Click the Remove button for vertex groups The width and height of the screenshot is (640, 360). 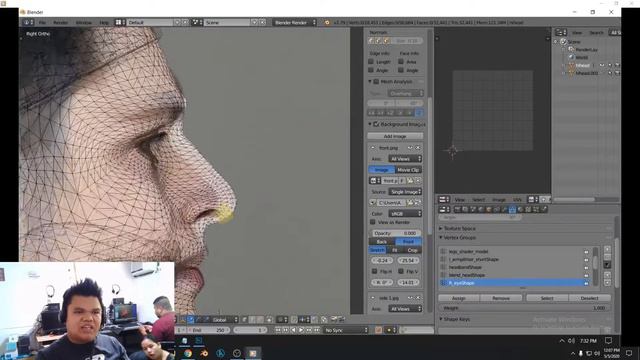coord(501,298)
